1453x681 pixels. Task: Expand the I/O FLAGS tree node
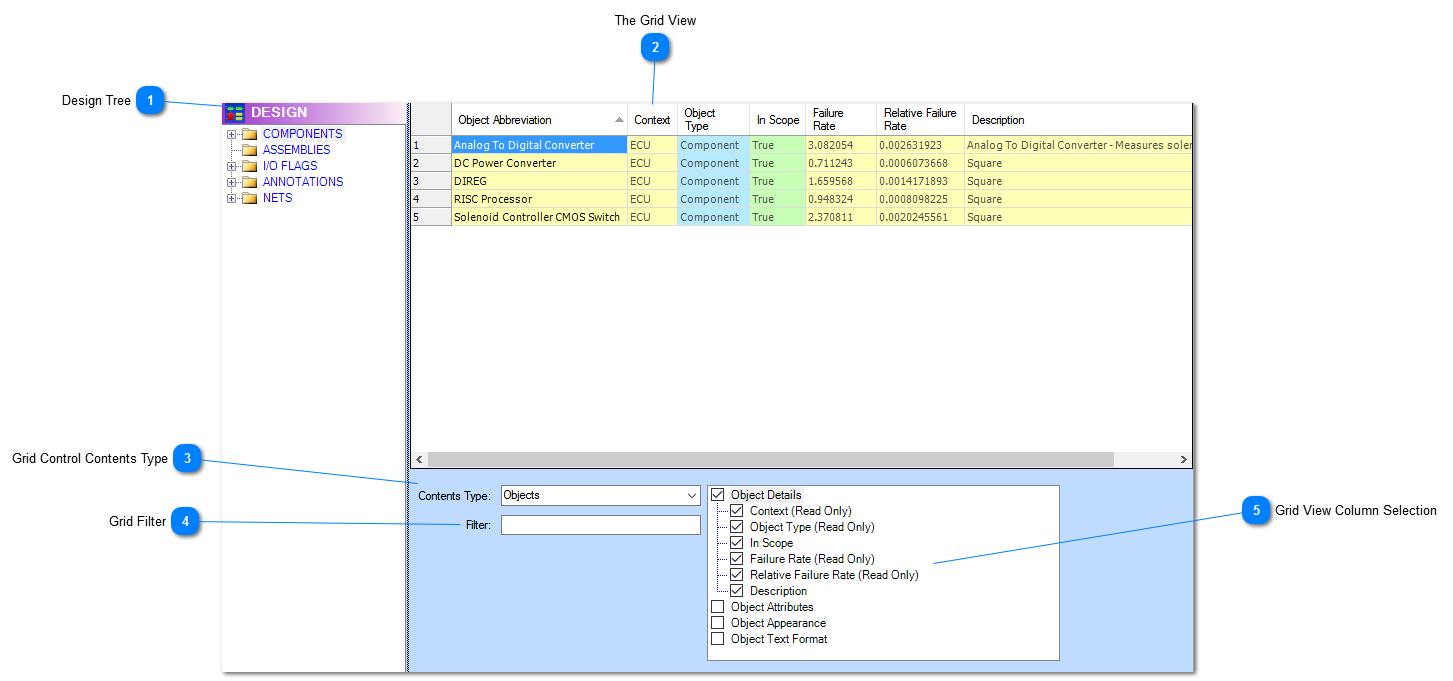pos(232,166)
